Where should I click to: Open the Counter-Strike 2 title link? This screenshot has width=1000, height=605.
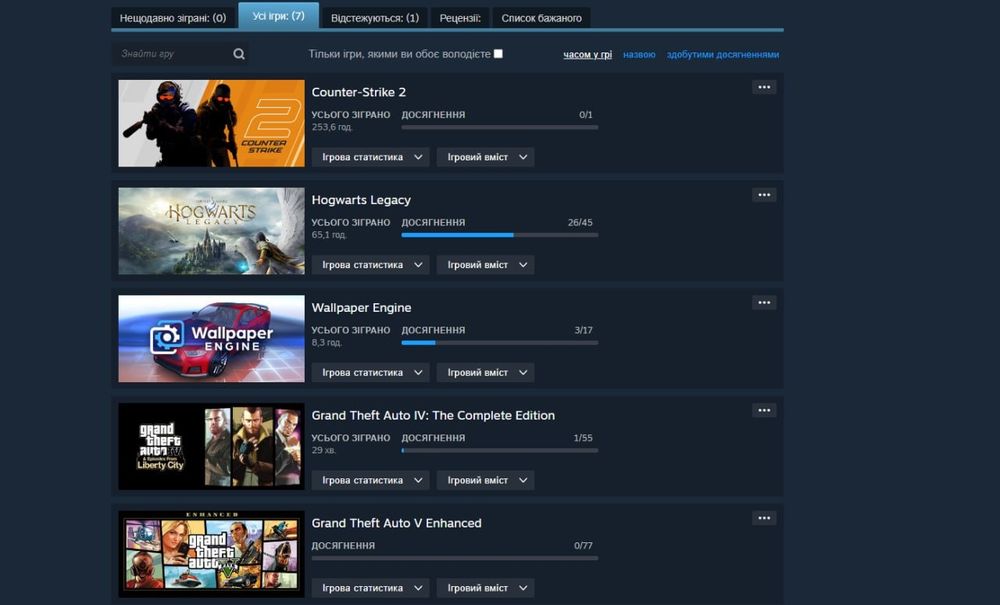(x=358, y=92)
